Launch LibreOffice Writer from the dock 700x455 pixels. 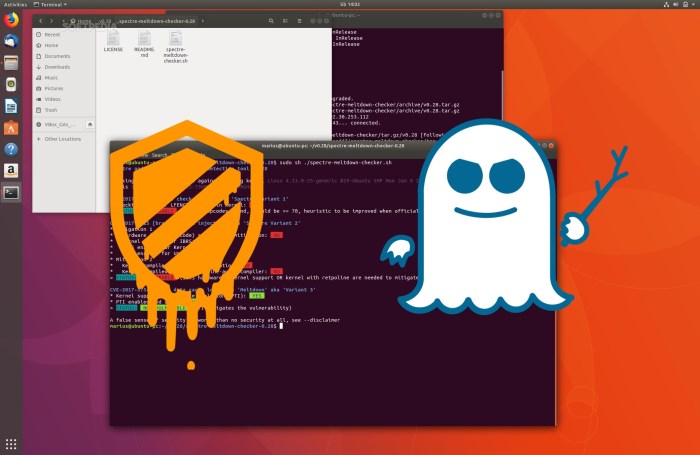point(11,106)
